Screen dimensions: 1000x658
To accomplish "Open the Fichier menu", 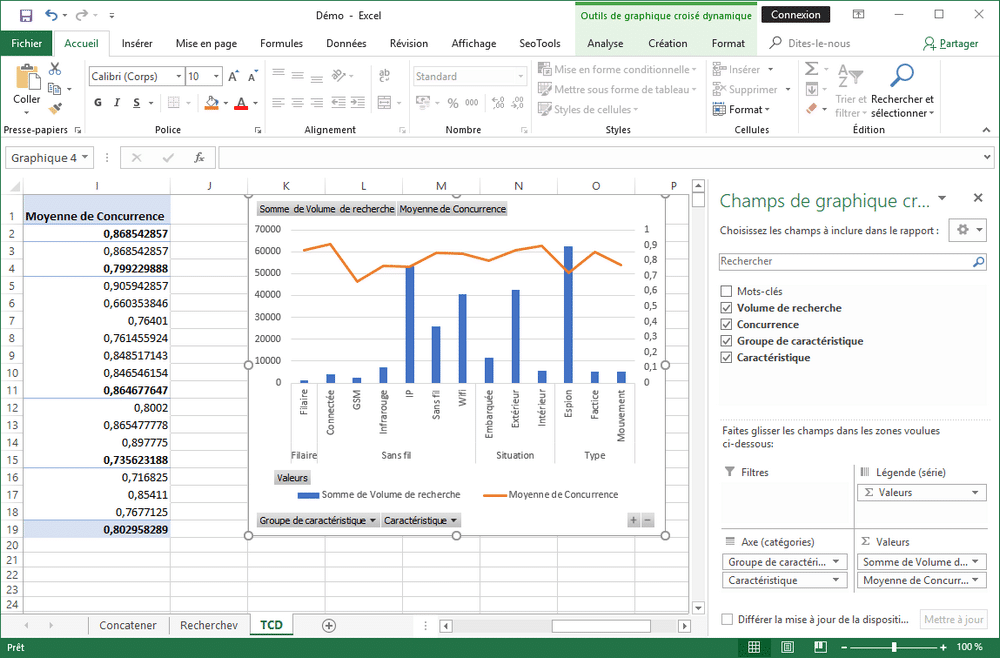I will [x=27, y=43].
